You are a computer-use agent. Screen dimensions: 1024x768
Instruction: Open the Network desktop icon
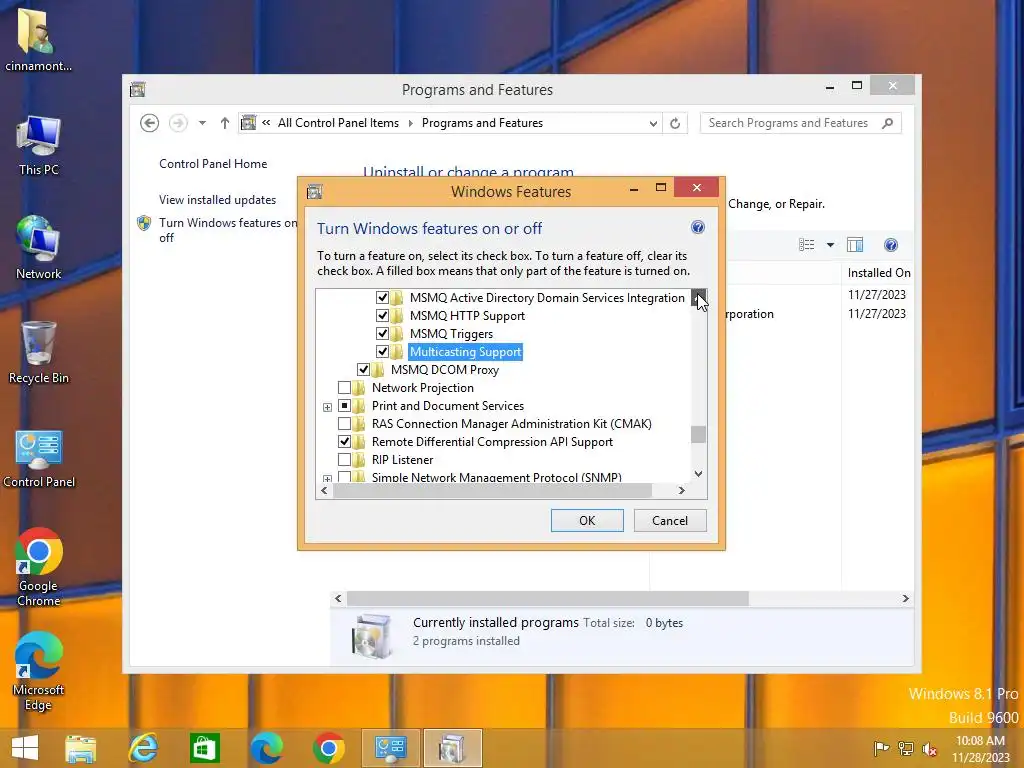[x=38, y=248]
